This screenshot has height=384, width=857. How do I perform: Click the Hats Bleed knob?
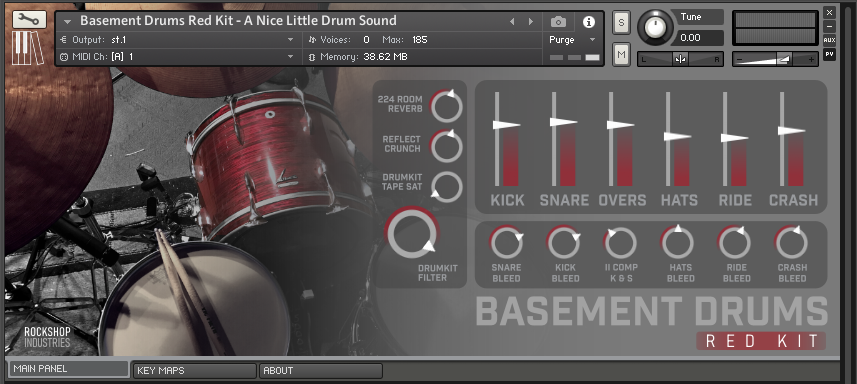pyautogui.click(x=678, y=243)
